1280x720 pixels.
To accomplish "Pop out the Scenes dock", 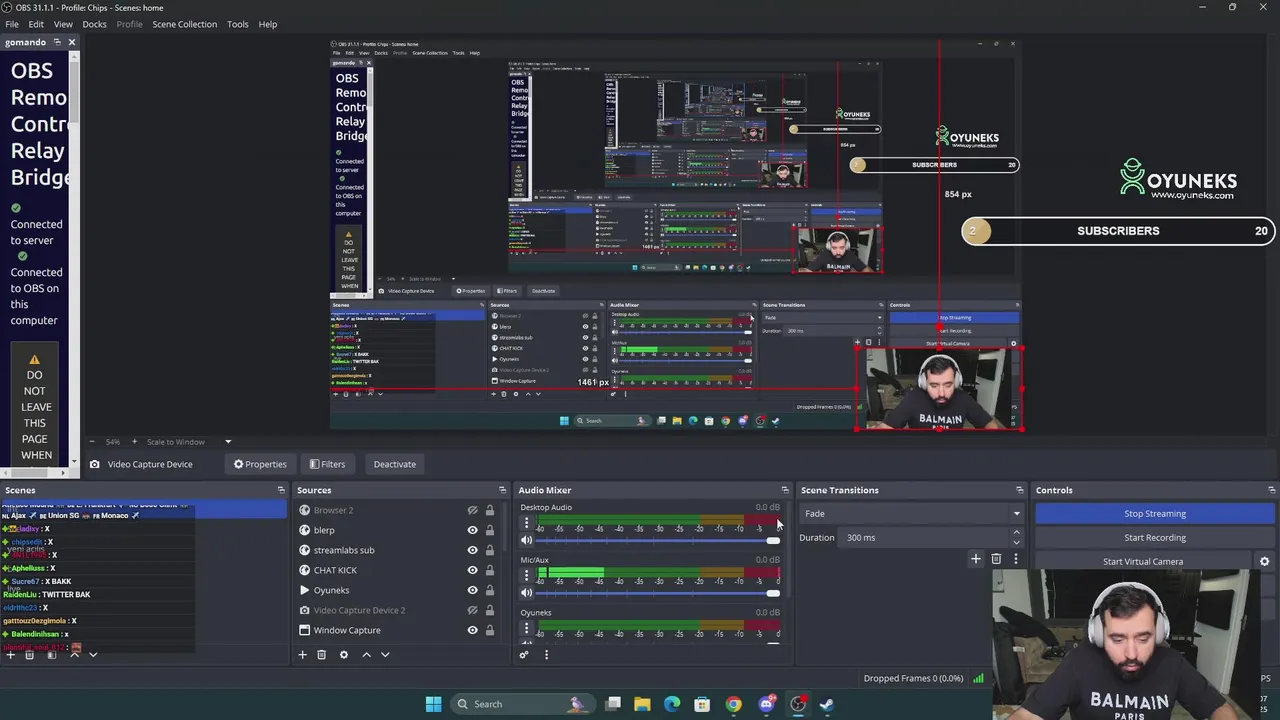I will (281, 490).
